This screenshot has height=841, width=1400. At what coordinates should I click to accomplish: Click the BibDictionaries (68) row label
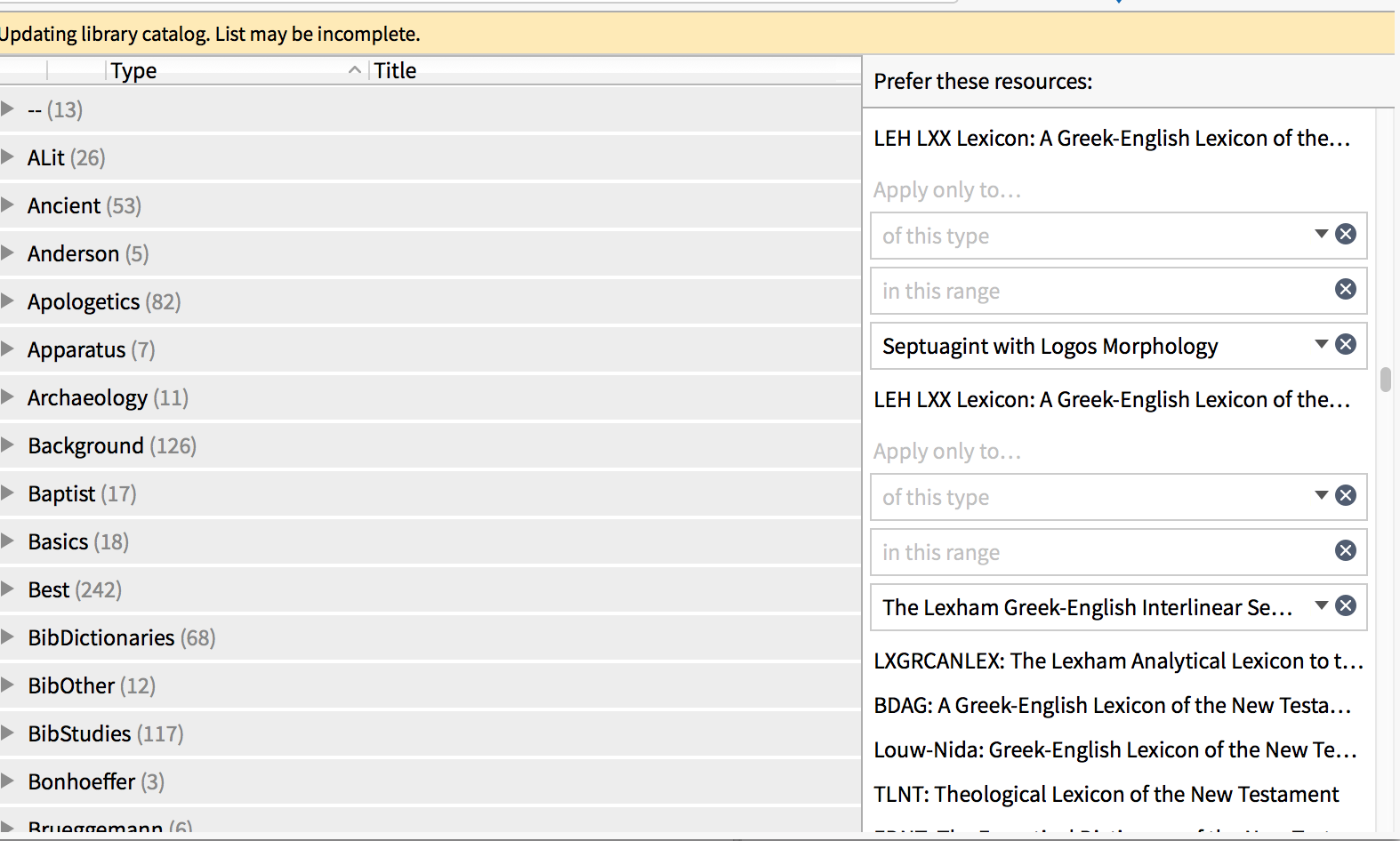tap(122, 637)
